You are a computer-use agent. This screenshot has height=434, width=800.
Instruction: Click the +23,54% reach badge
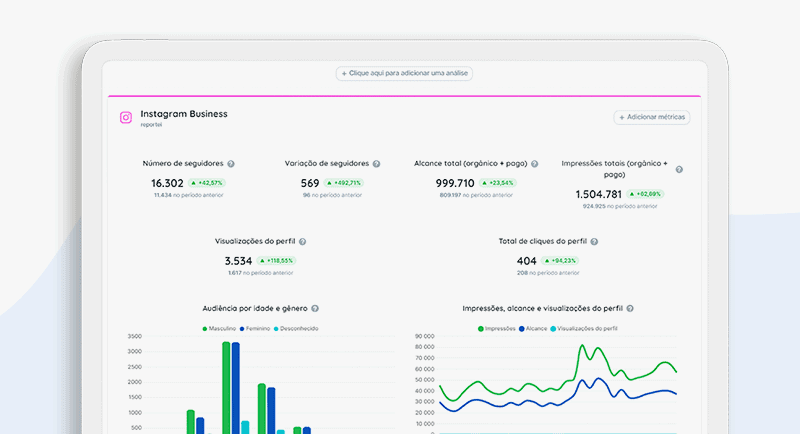coord(498,183)
